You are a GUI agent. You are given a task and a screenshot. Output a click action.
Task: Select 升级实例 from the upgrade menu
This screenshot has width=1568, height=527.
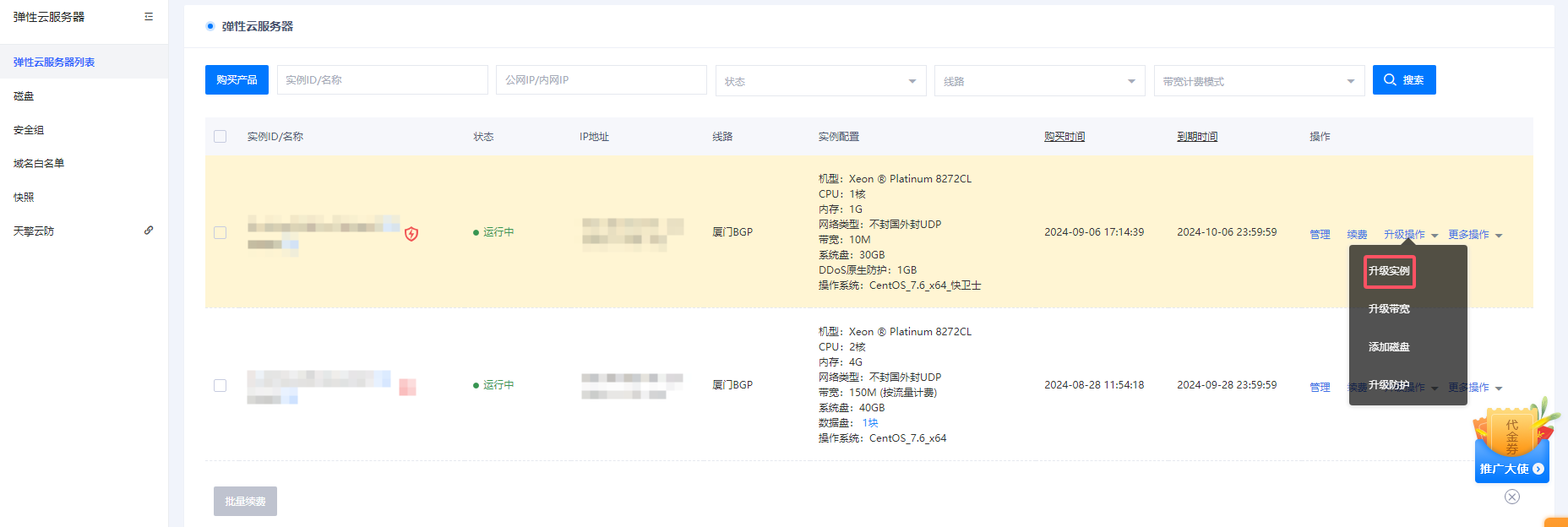(1389, 271)
